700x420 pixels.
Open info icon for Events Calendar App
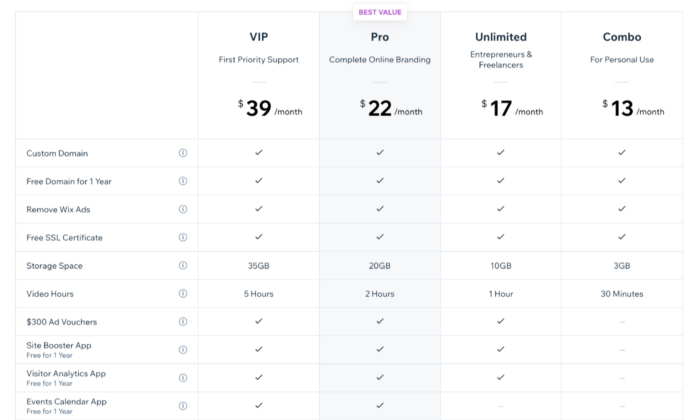tap(183, 406)
